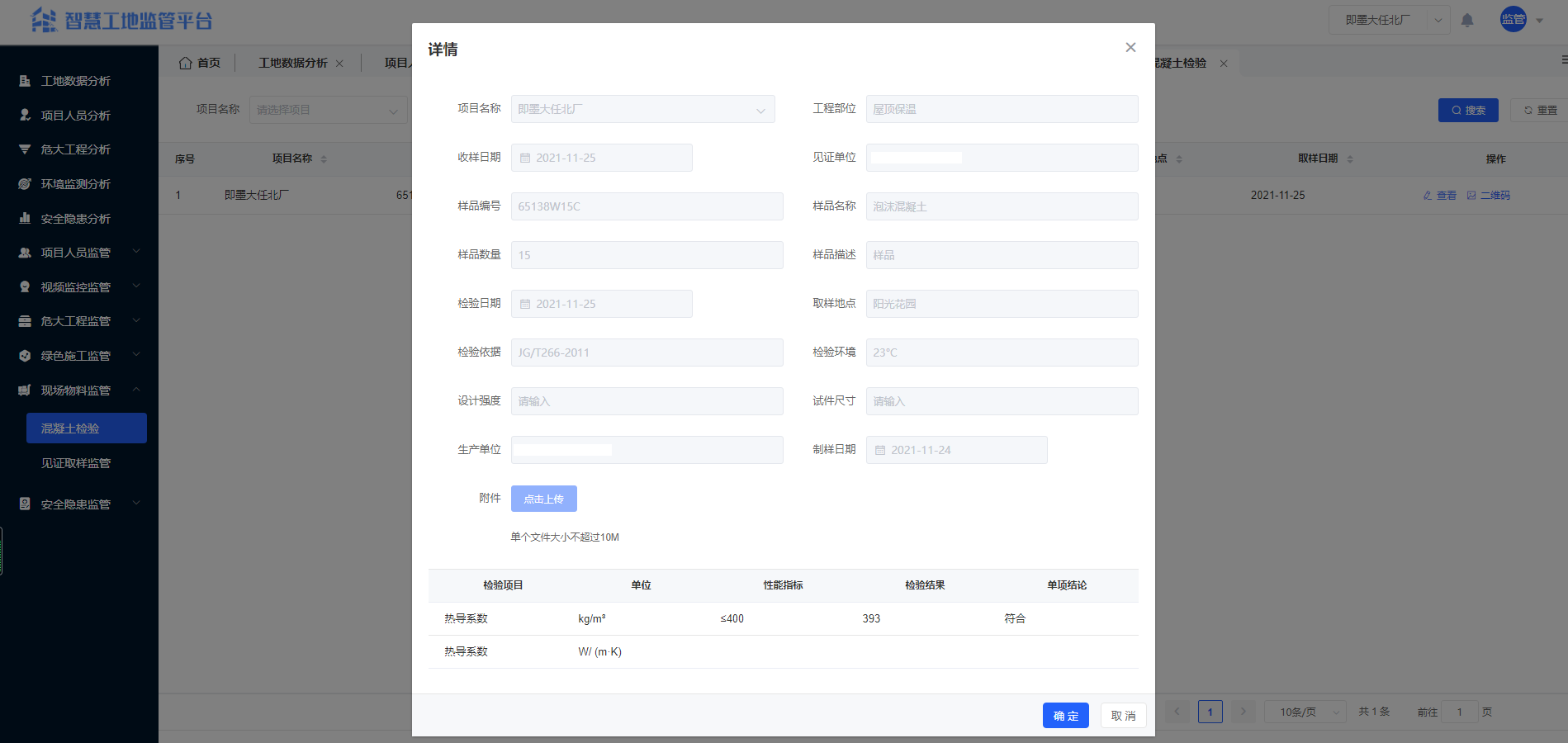
Task: Switch to the 工地数据分析 tab
Action: click(x=293, y=63)
